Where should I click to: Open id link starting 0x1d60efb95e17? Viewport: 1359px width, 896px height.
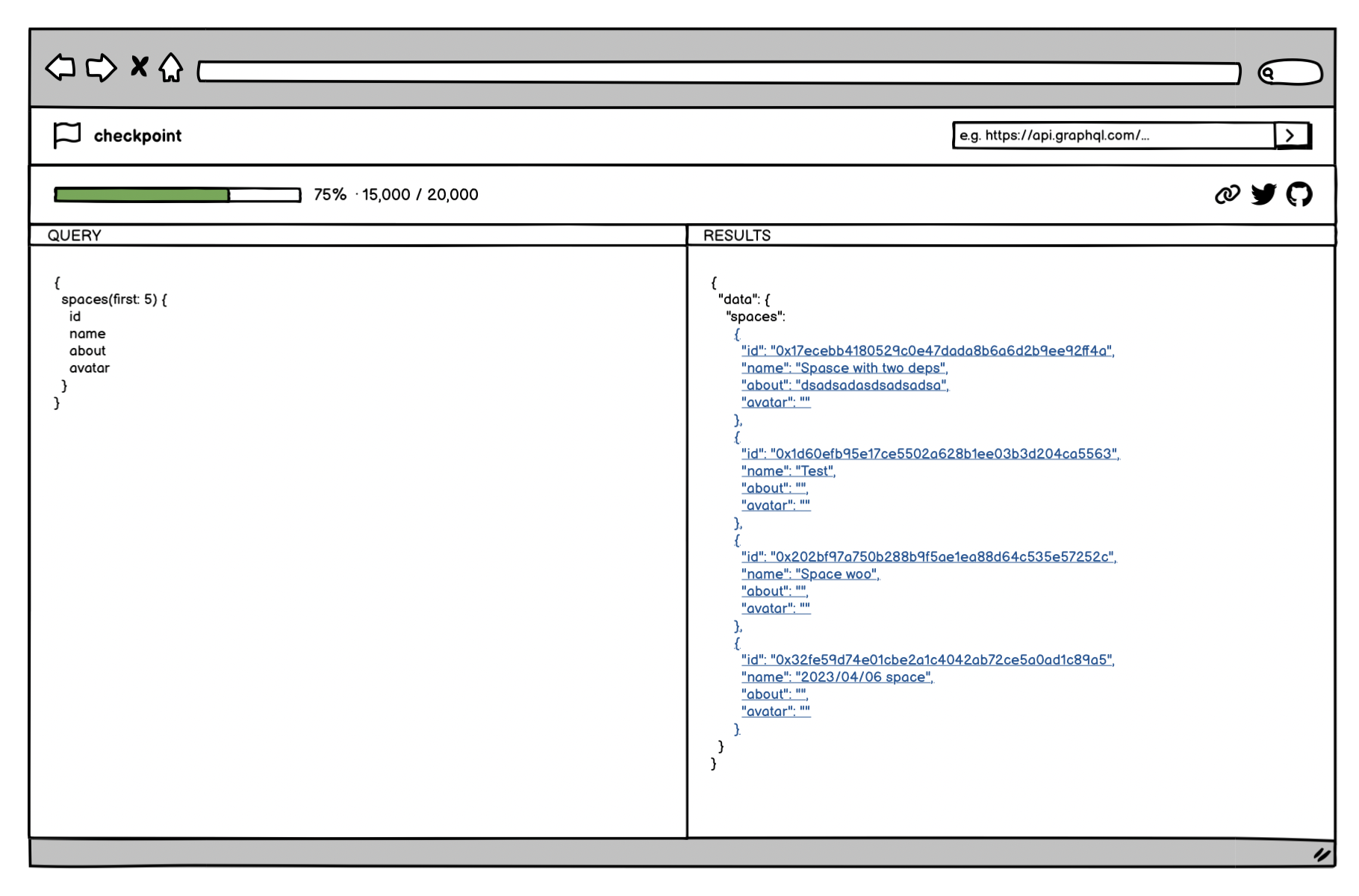(930, 454)
